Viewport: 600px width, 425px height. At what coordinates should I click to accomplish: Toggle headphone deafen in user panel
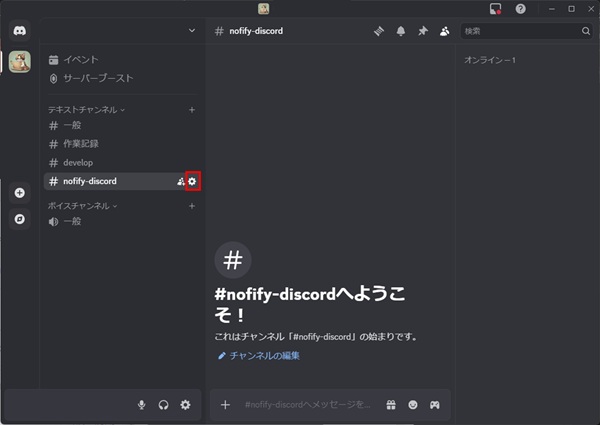click(163, 405)
